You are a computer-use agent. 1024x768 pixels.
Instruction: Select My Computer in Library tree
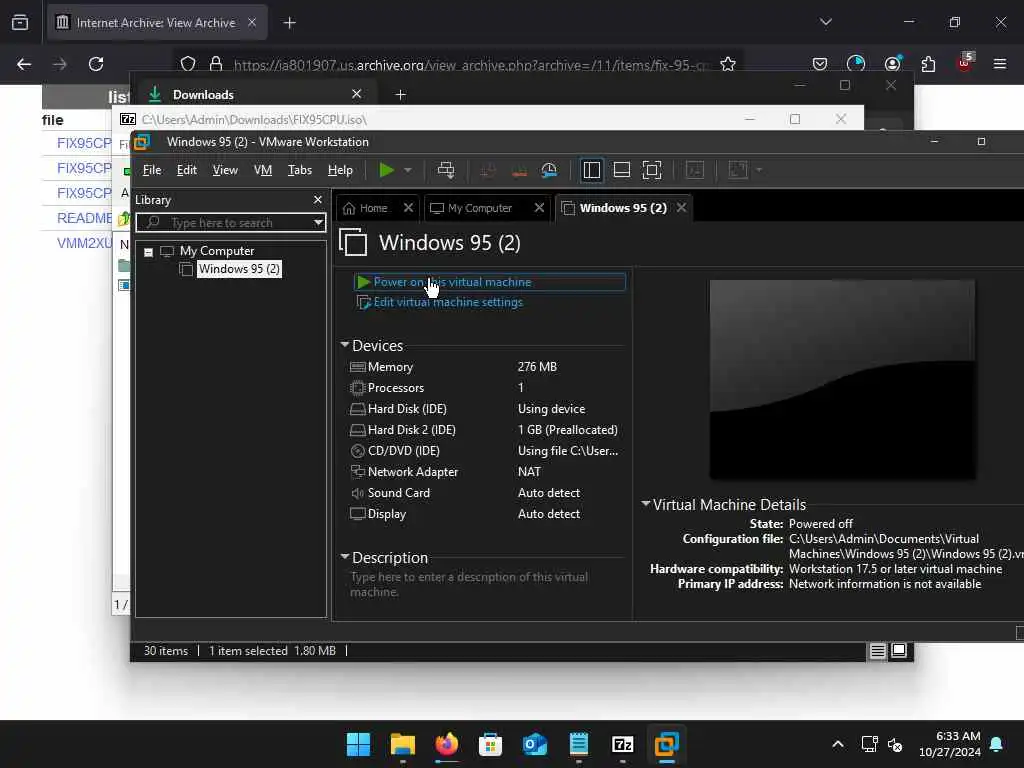(217, 251)
